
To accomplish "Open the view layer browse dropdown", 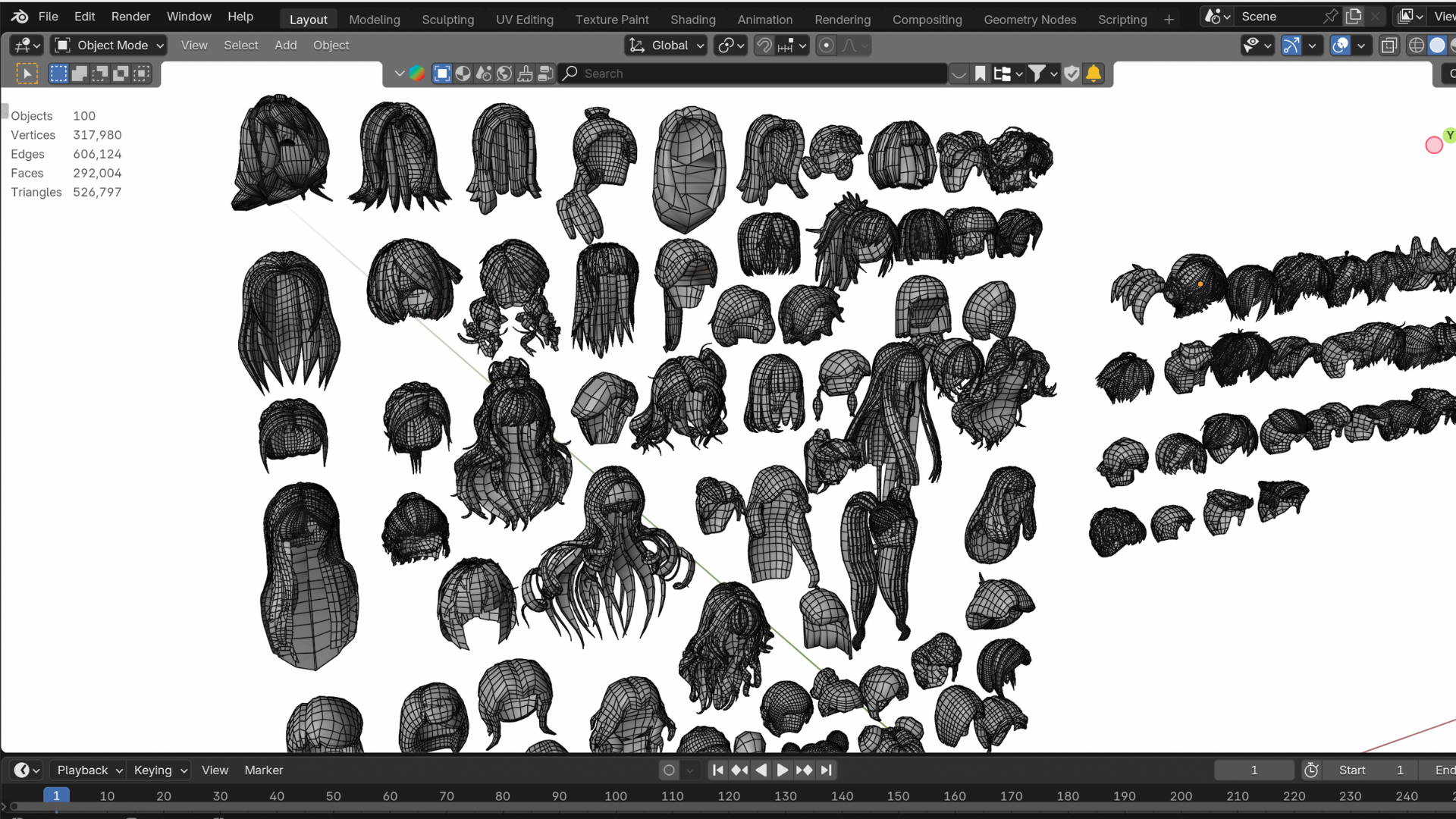I will pos(1410,17).
